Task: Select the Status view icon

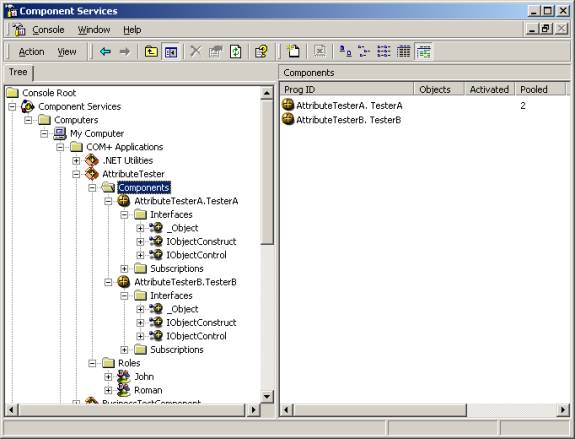Action: click(424, 52)
